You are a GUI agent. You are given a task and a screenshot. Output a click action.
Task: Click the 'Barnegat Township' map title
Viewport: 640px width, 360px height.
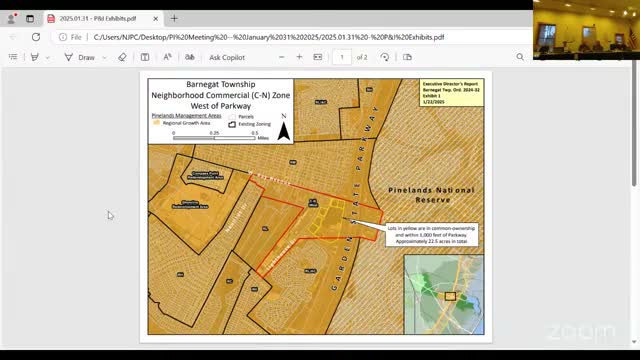click(220, 84)
